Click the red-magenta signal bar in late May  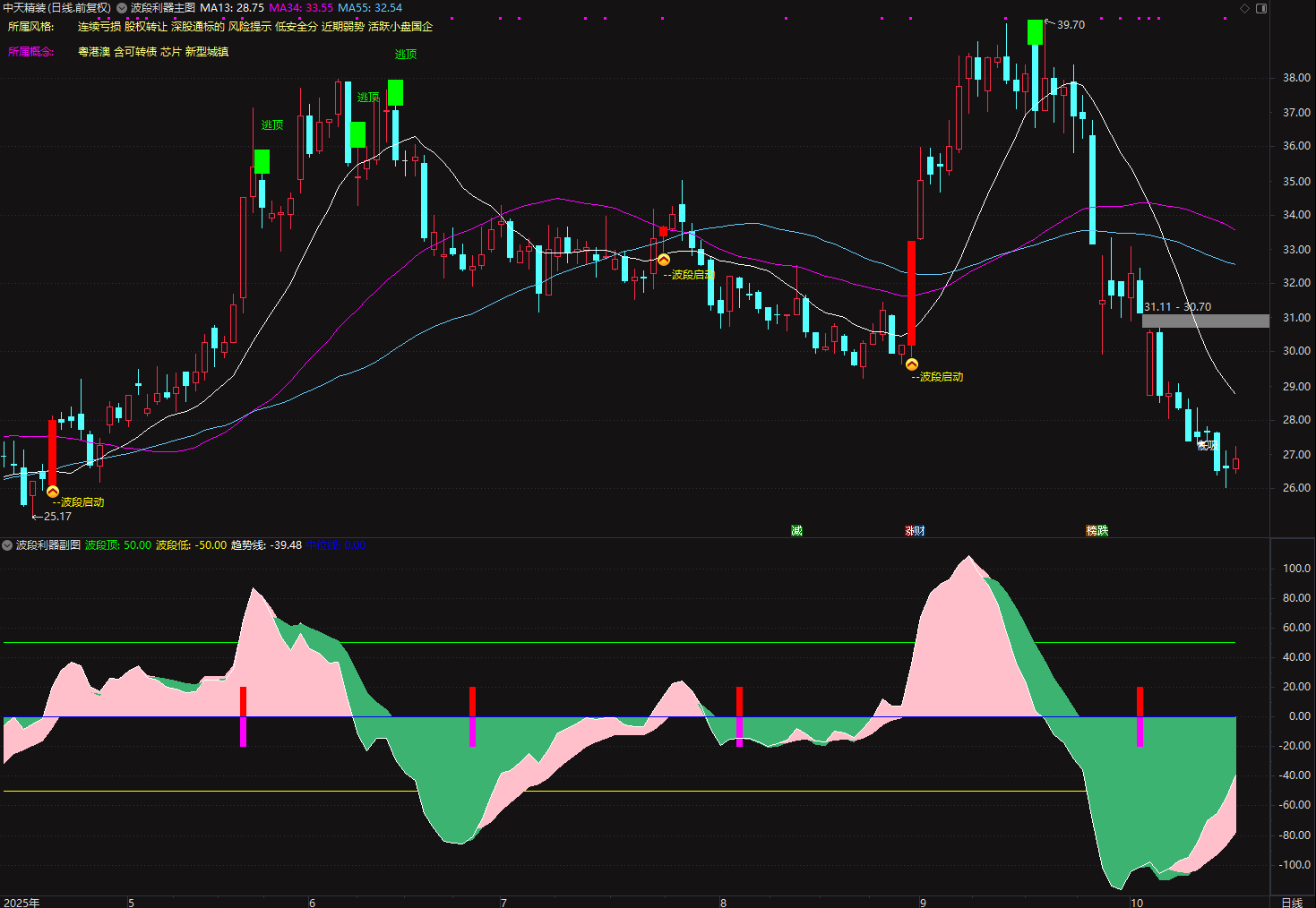(243, 716)
